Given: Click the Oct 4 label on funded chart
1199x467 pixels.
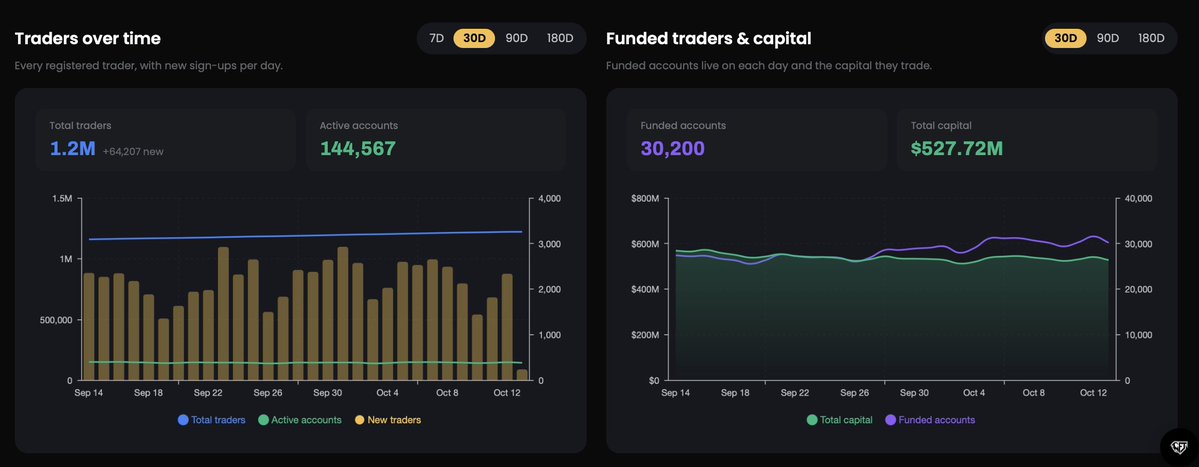Looking at the screenshot, I should [x=973, y=393].
